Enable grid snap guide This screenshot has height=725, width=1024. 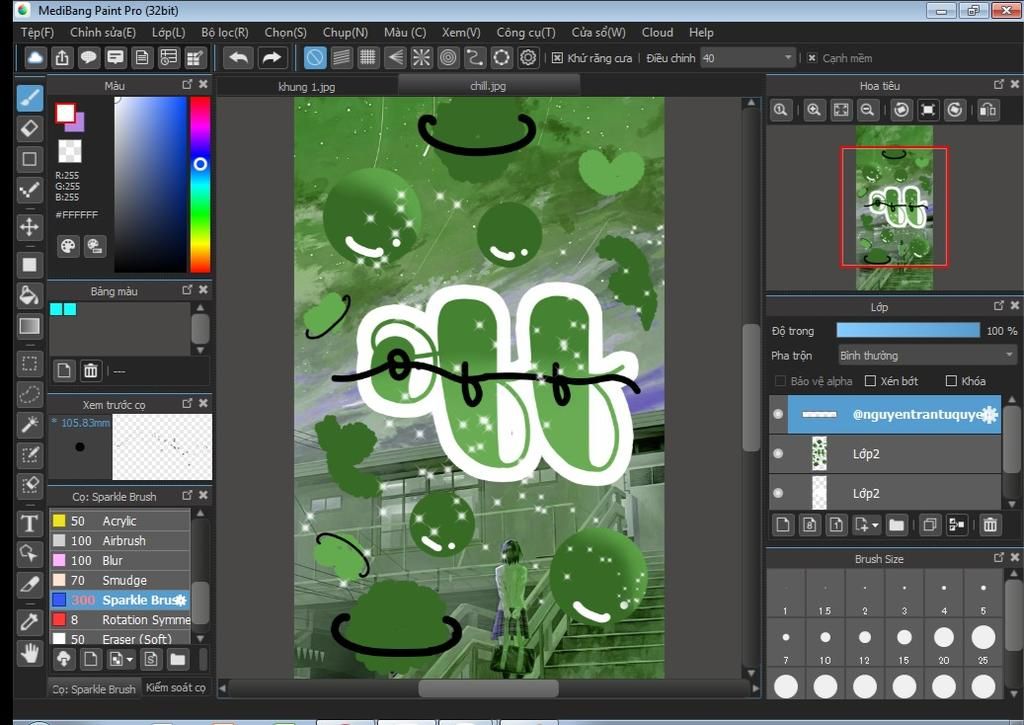(x=368, y=58)
